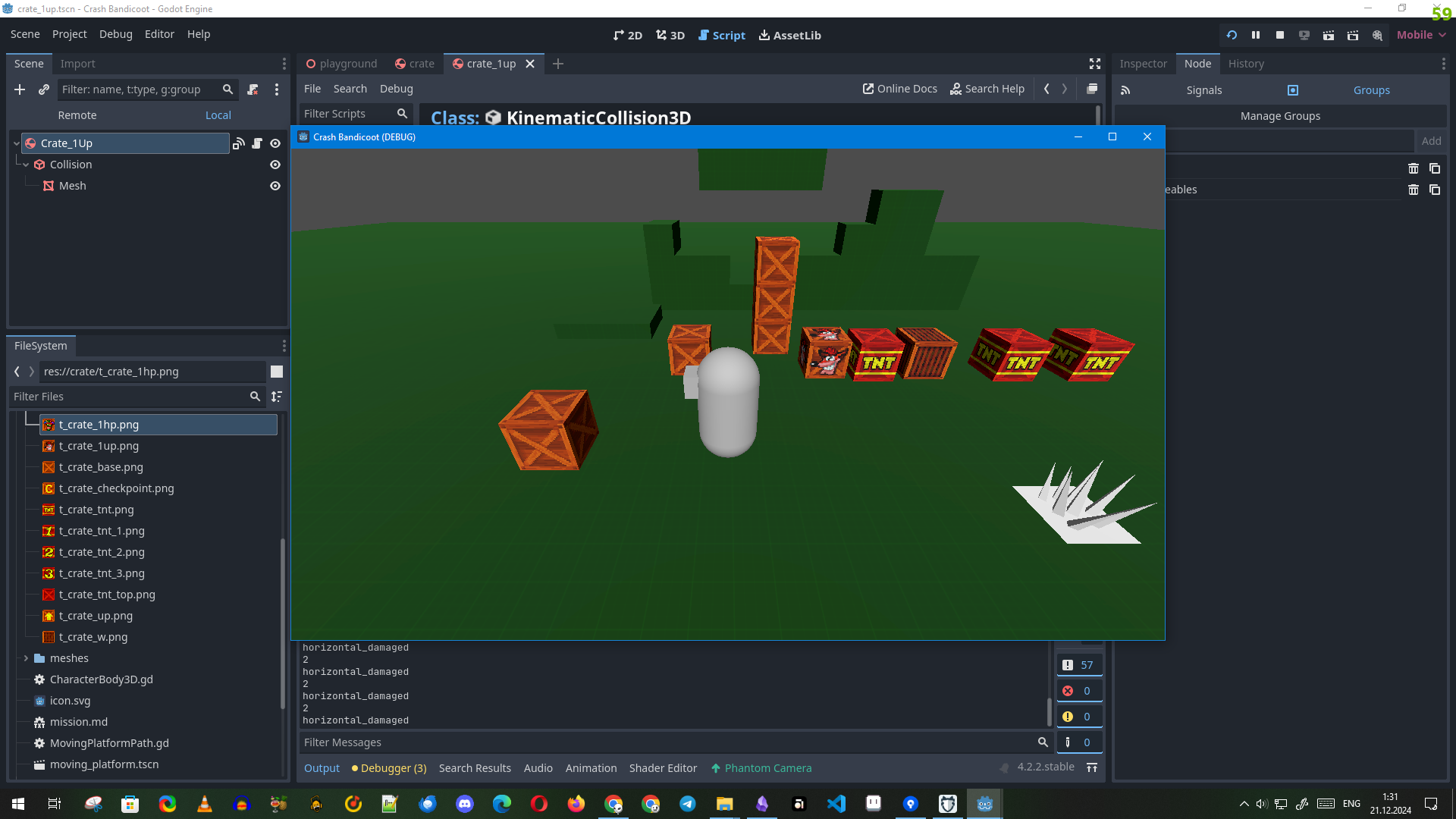Viewport: 1456px width, 819px height.
Task: Add a new child node
Action: tap(20, 89)
